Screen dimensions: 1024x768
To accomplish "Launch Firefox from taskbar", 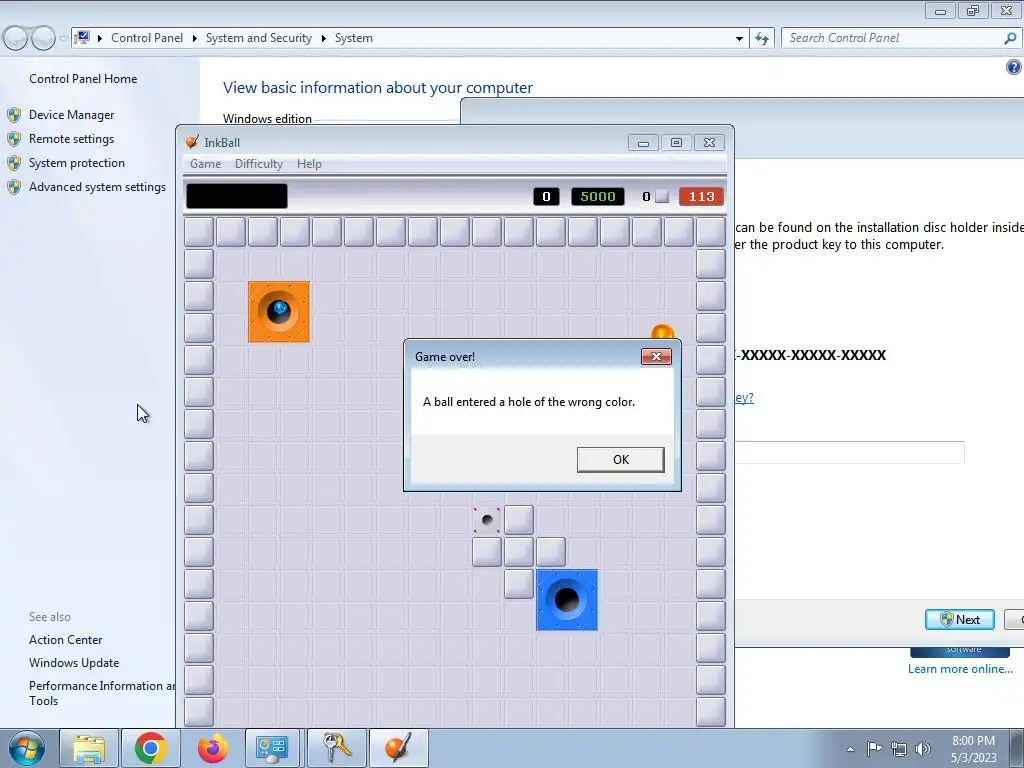I will (x=212, y=748).
